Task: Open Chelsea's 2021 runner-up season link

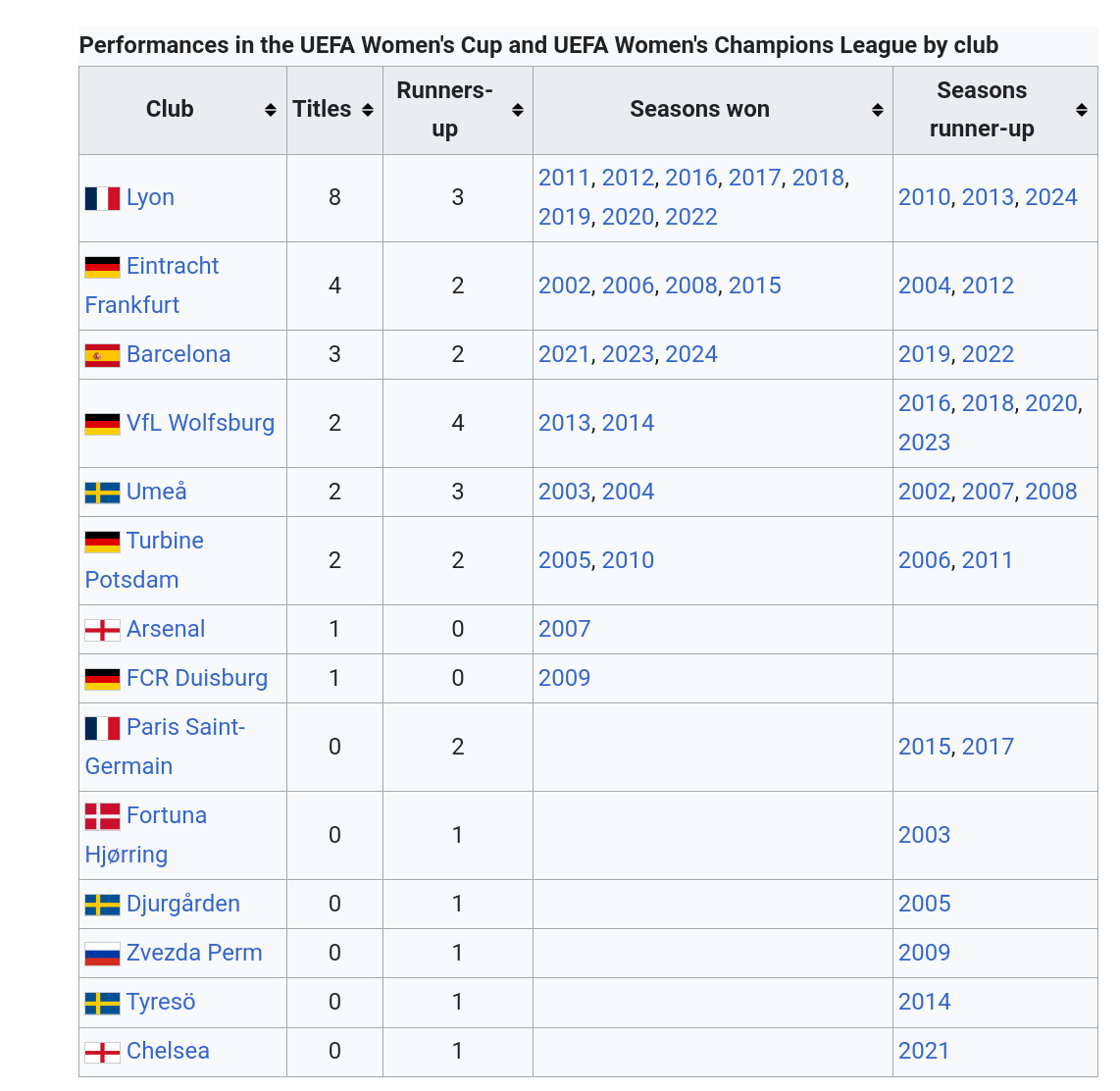Action: [924, 1051]
